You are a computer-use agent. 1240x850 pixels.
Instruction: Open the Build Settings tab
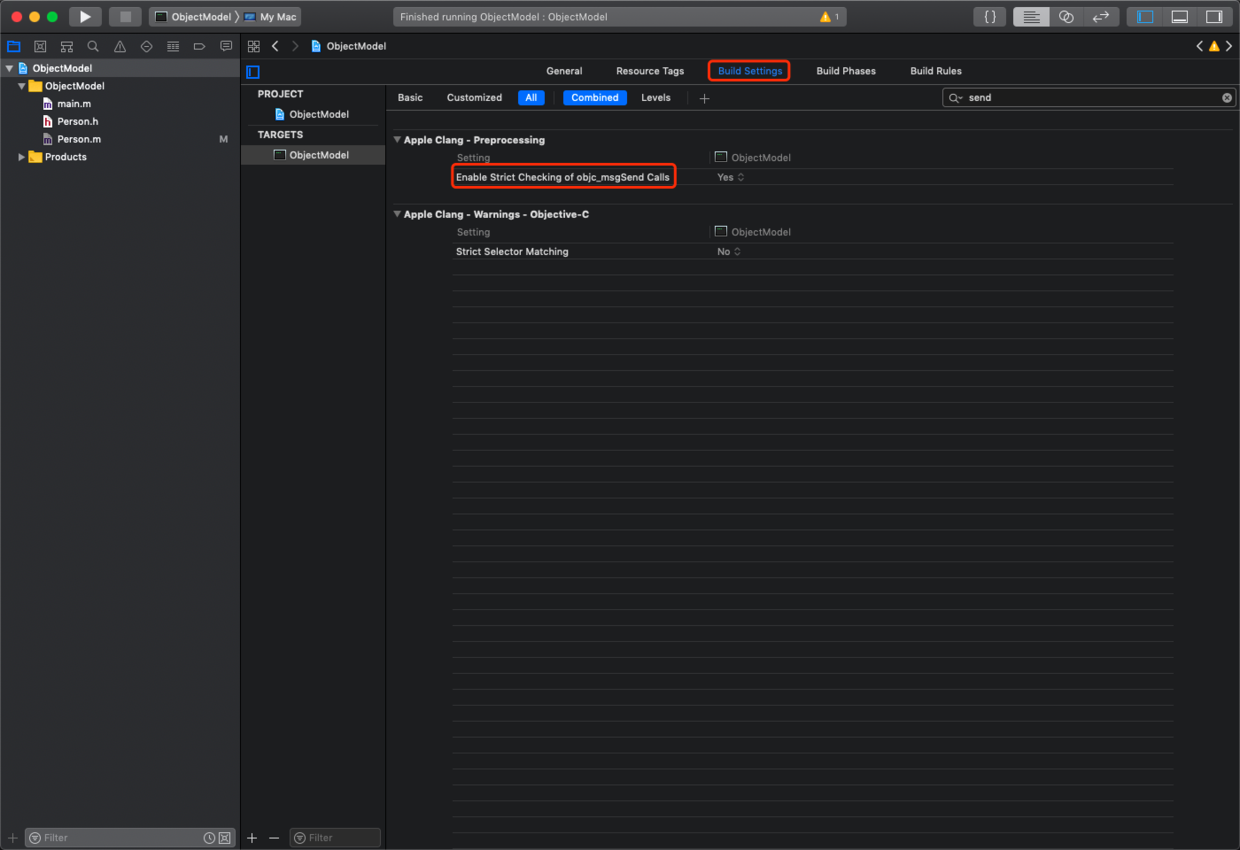[x=750, y=71]
